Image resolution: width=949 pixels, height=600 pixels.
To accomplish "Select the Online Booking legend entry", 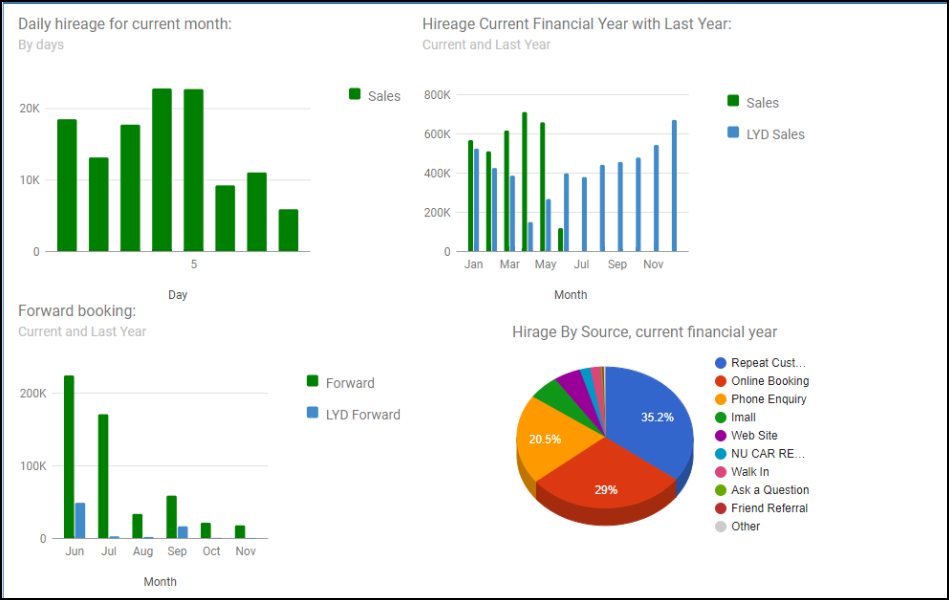I will [x=769, y=381].
